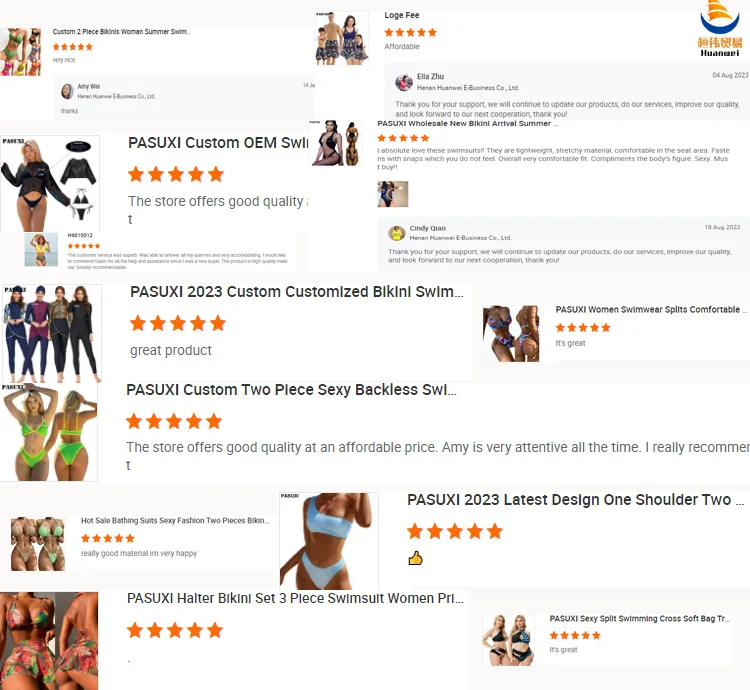Open the customer review photo attachment
750x690 pixels.
tap(393, 194)
